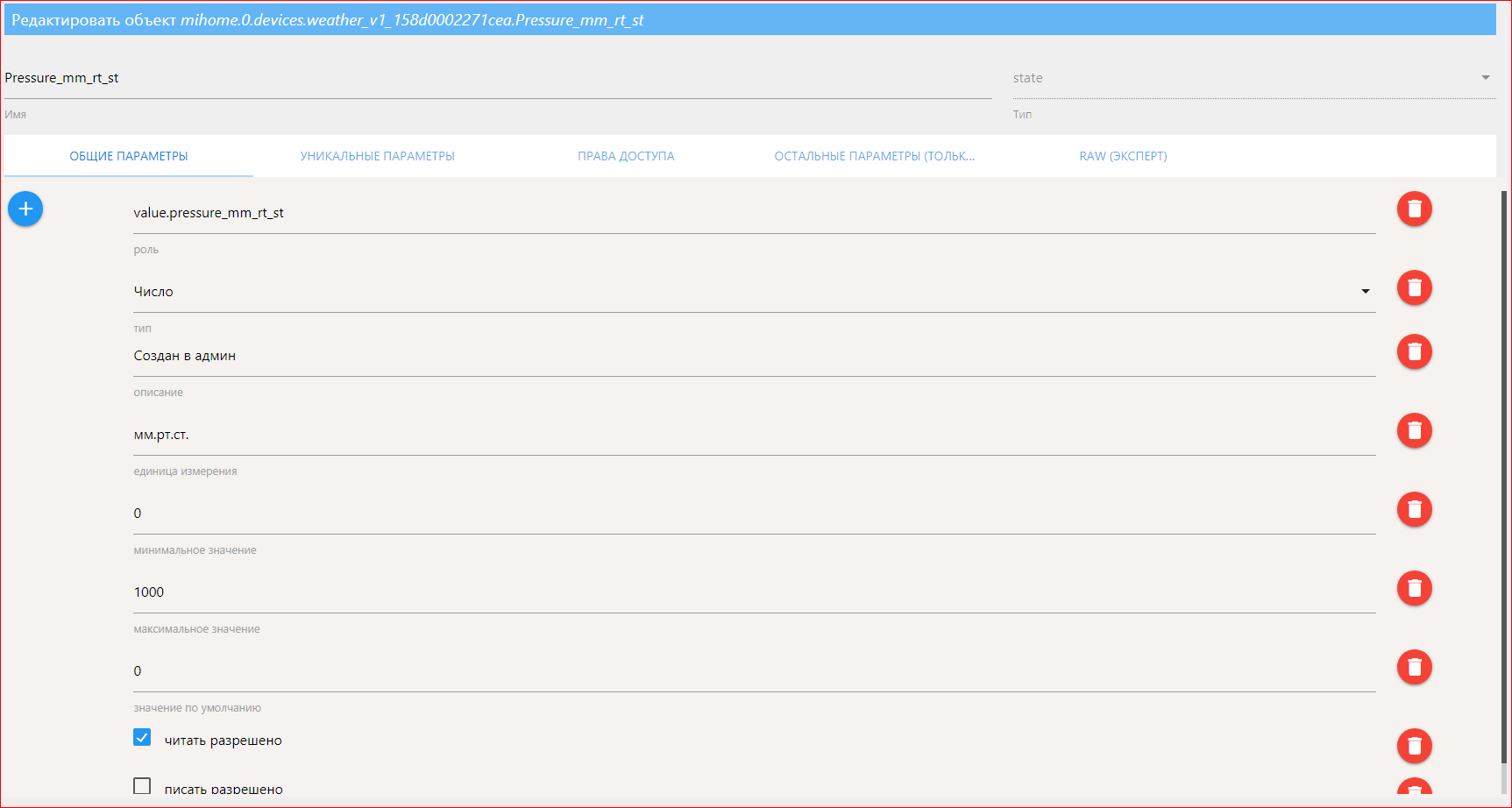Click the role field value.pressure_mm_rt_st
The height and width of the screenshot is (808, 1512).
pyautogui.click(x=754, y=213)
